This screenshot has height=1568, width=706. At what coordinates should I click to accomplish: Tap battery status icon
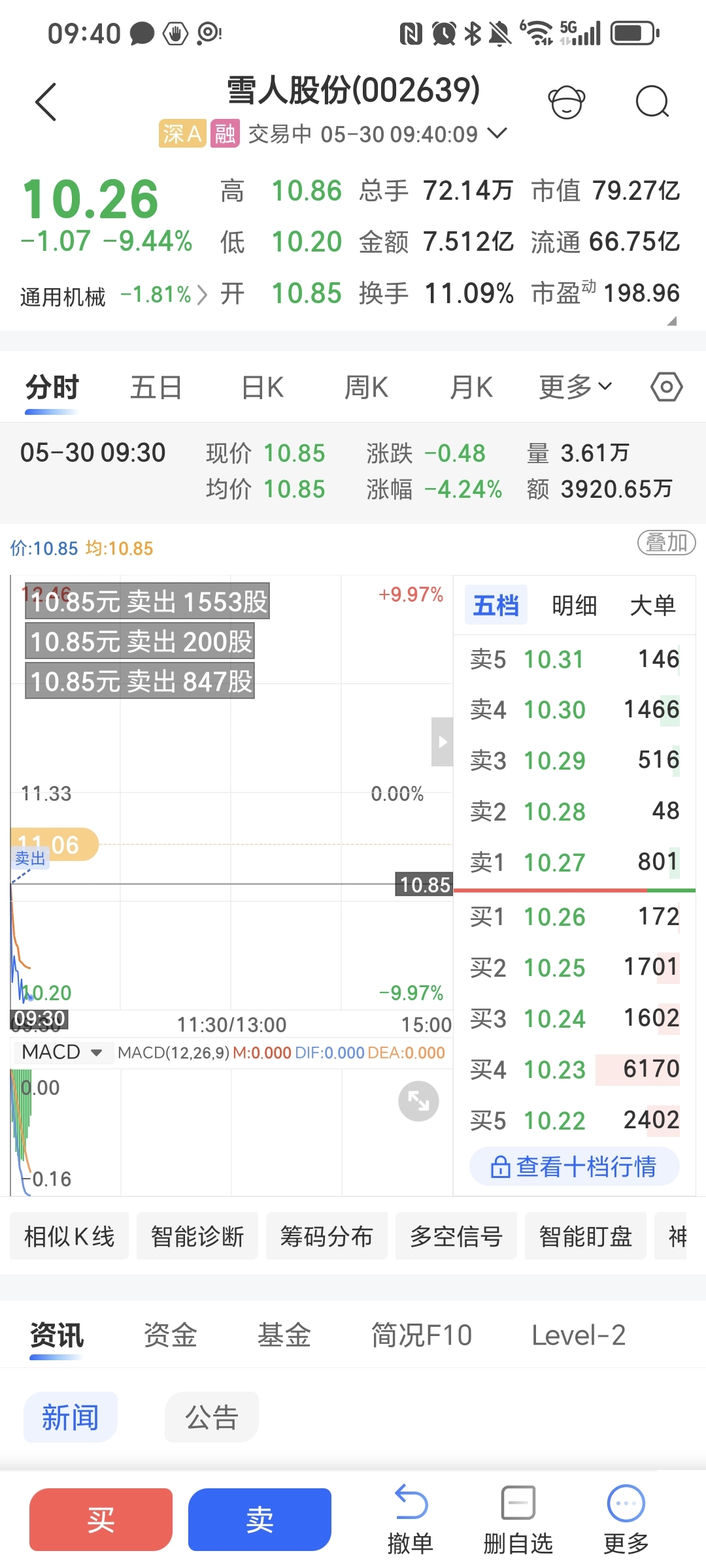click(635, 33)
